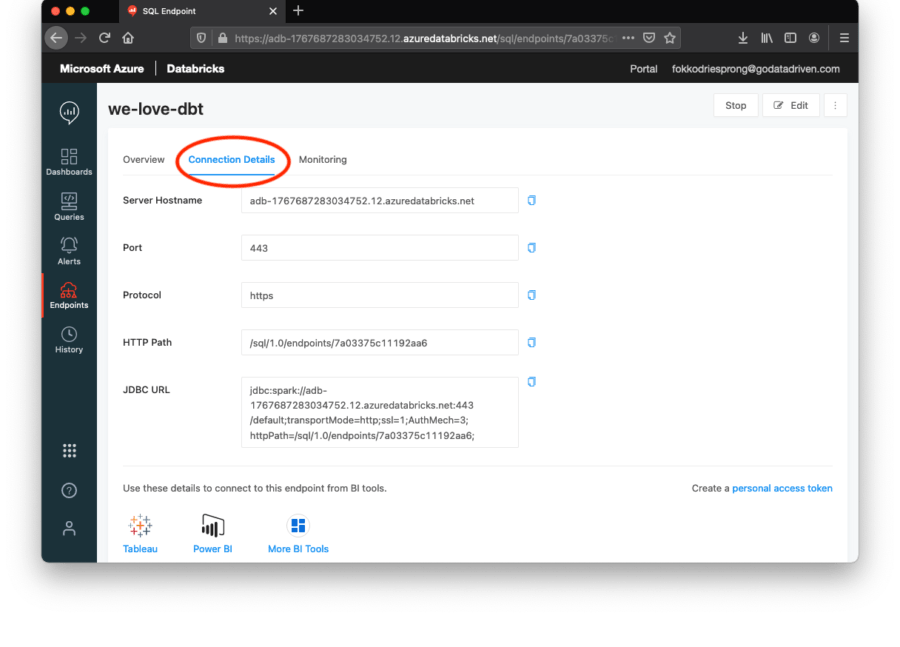Viewport: 900px width, 647px height.
Task: Open the Endpoints section in sidebar
Action: (69, 295)
